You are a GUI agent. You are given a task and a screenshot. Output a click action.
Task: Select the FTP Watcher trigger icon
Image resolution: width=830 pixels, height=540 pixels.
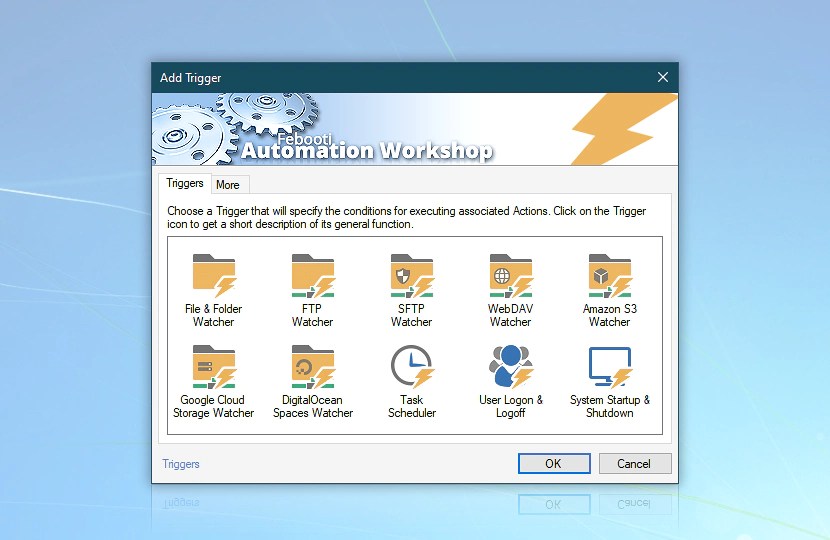313,275
